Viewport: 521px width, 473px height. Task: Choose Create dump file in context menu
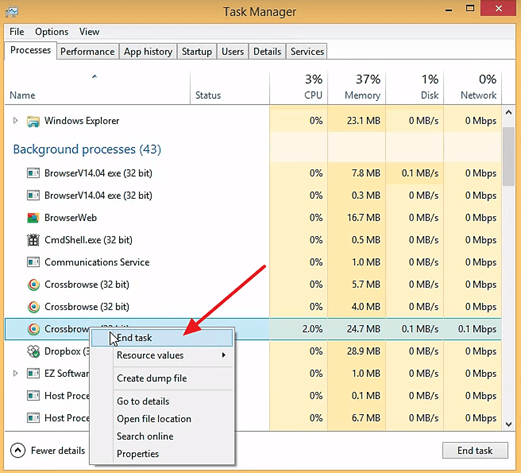162,378
